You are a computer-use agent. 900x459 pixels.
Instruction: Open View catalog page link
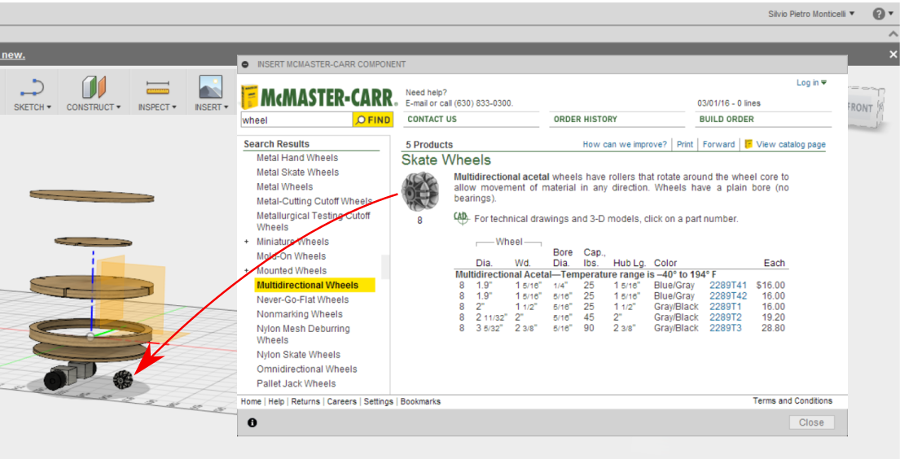pyautogui.click(x=790, y=145)
